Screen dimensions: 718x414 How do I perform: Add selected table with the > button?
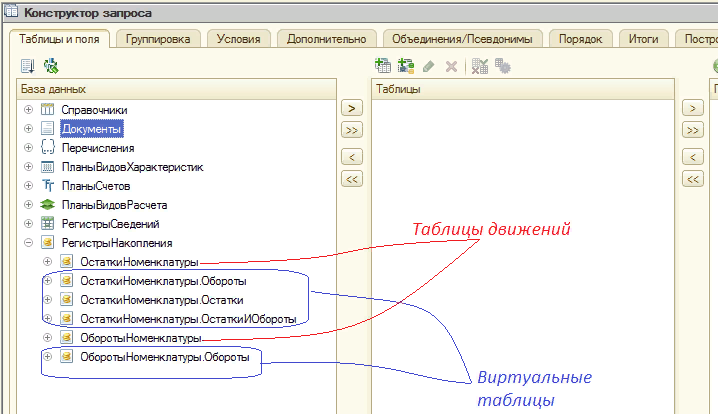coord(352,108)
